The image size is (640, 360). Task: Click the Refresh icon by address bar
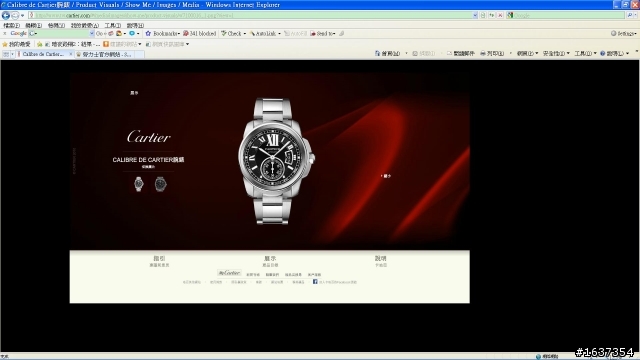[x=491, y=16]
